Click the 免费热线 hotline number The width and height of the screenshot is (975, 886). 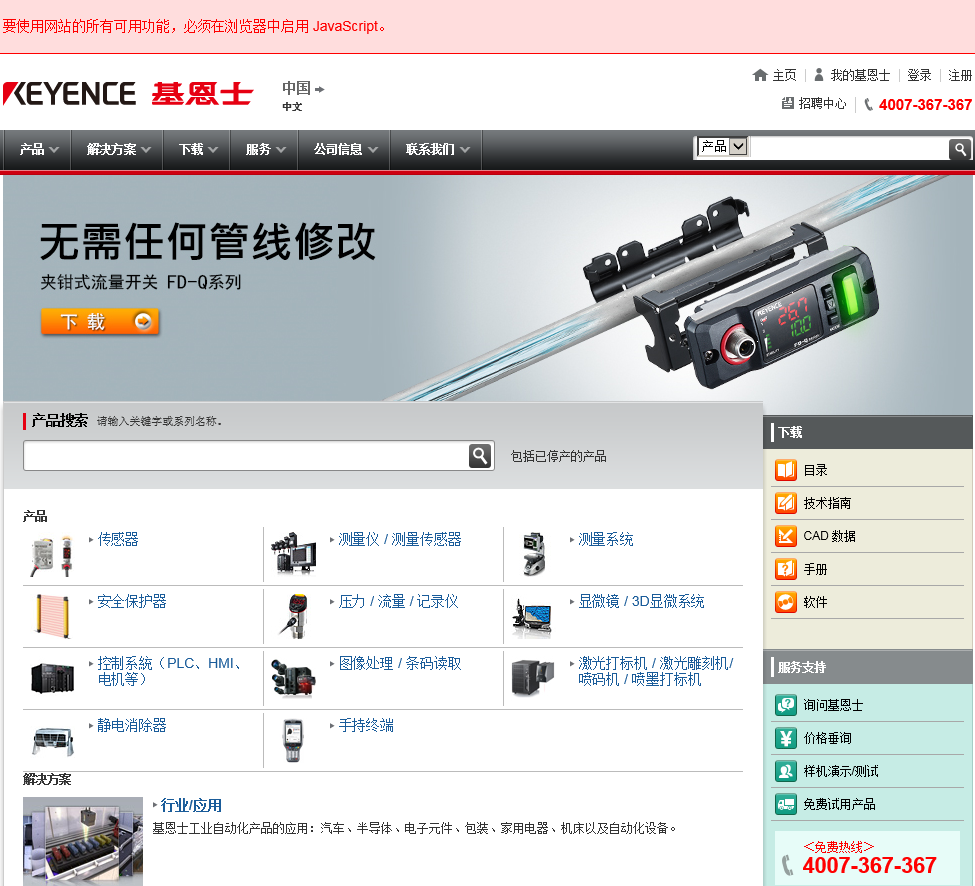pyautogui.click(x=869, y=865)
